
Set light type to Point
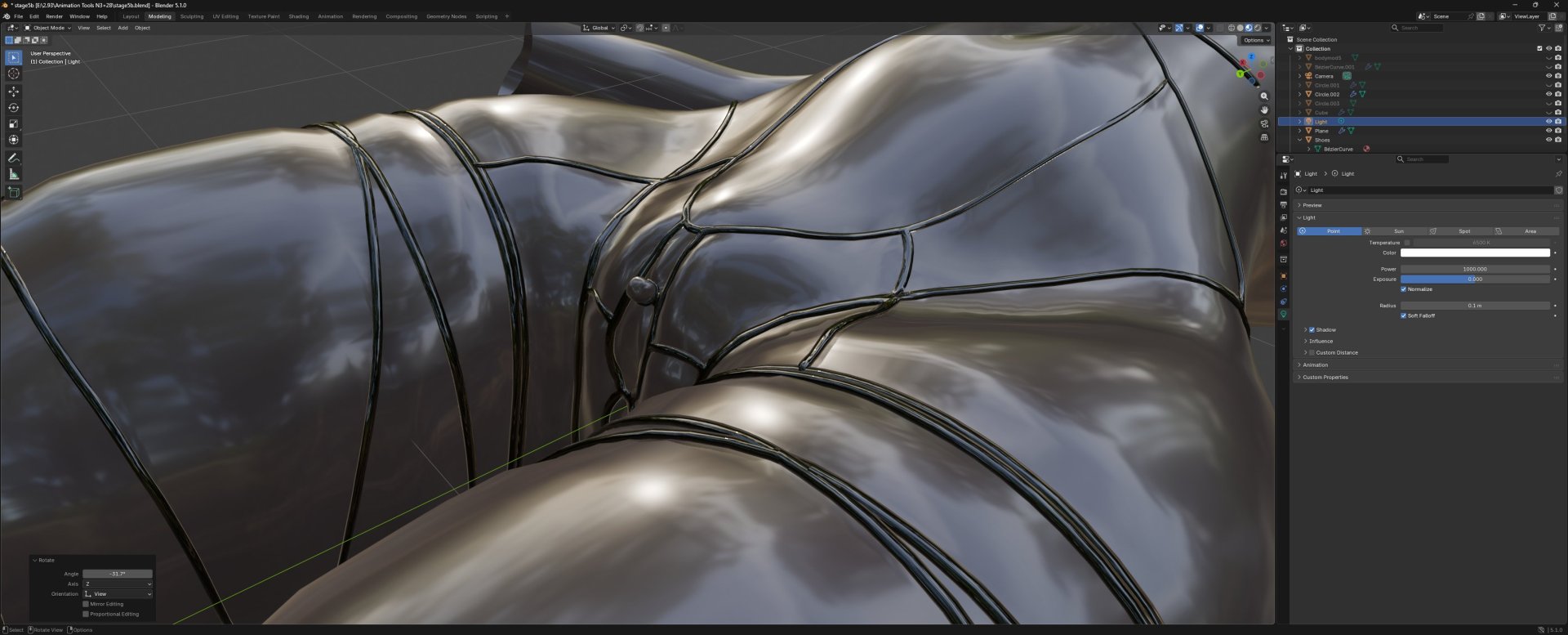pos(1329,231)
